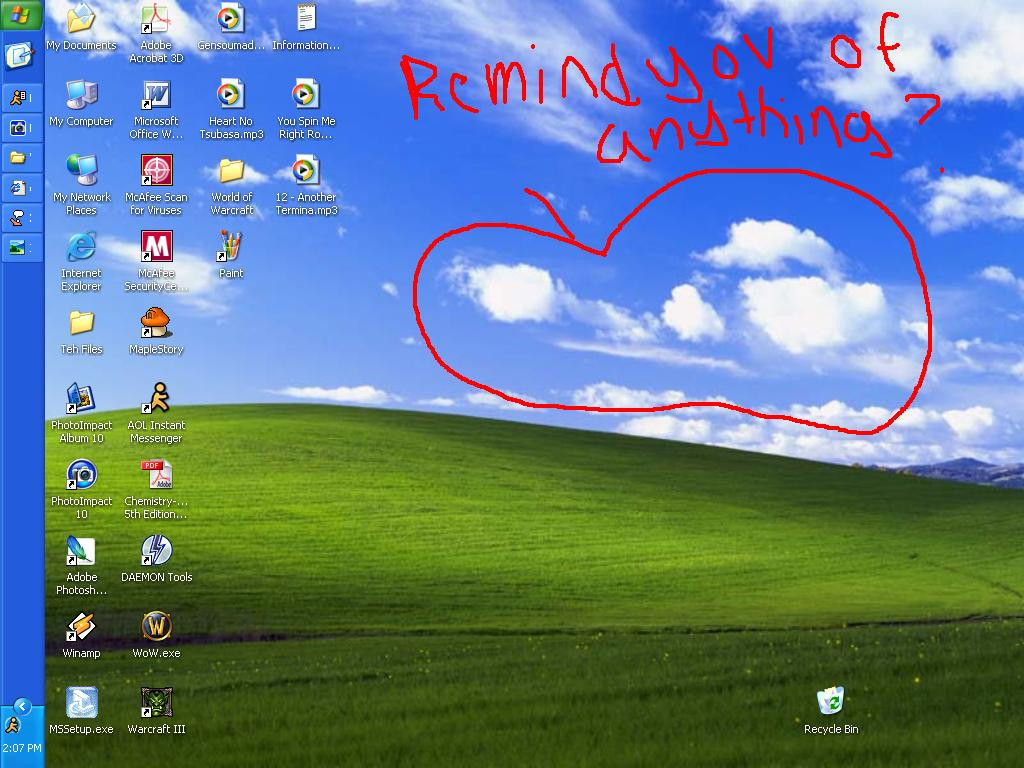Select the MSSetup.exe installer icon
1024x768 pixels.
coord(81,703)
